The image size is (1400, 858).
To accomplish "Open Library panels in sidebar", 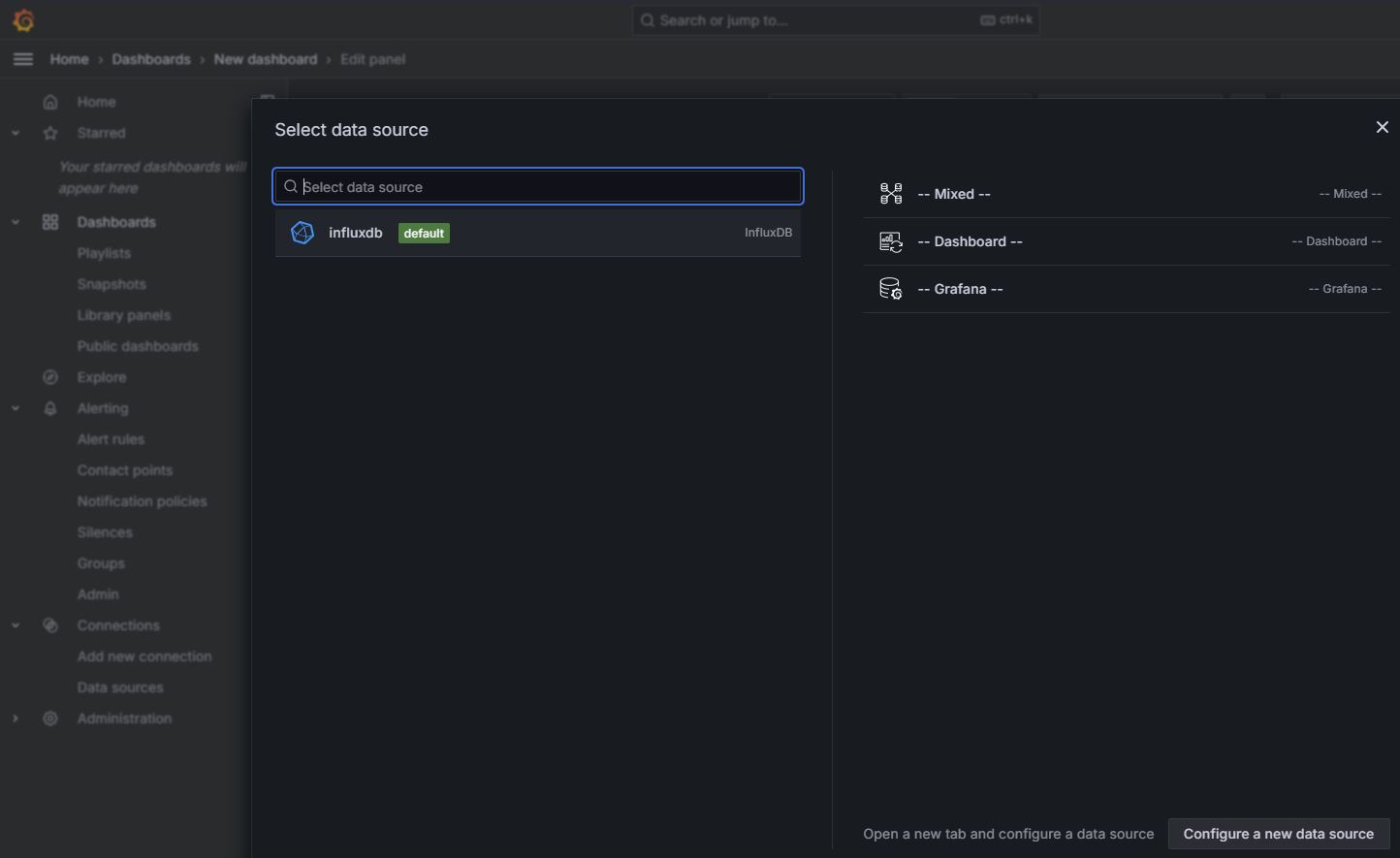I will 123,315.
